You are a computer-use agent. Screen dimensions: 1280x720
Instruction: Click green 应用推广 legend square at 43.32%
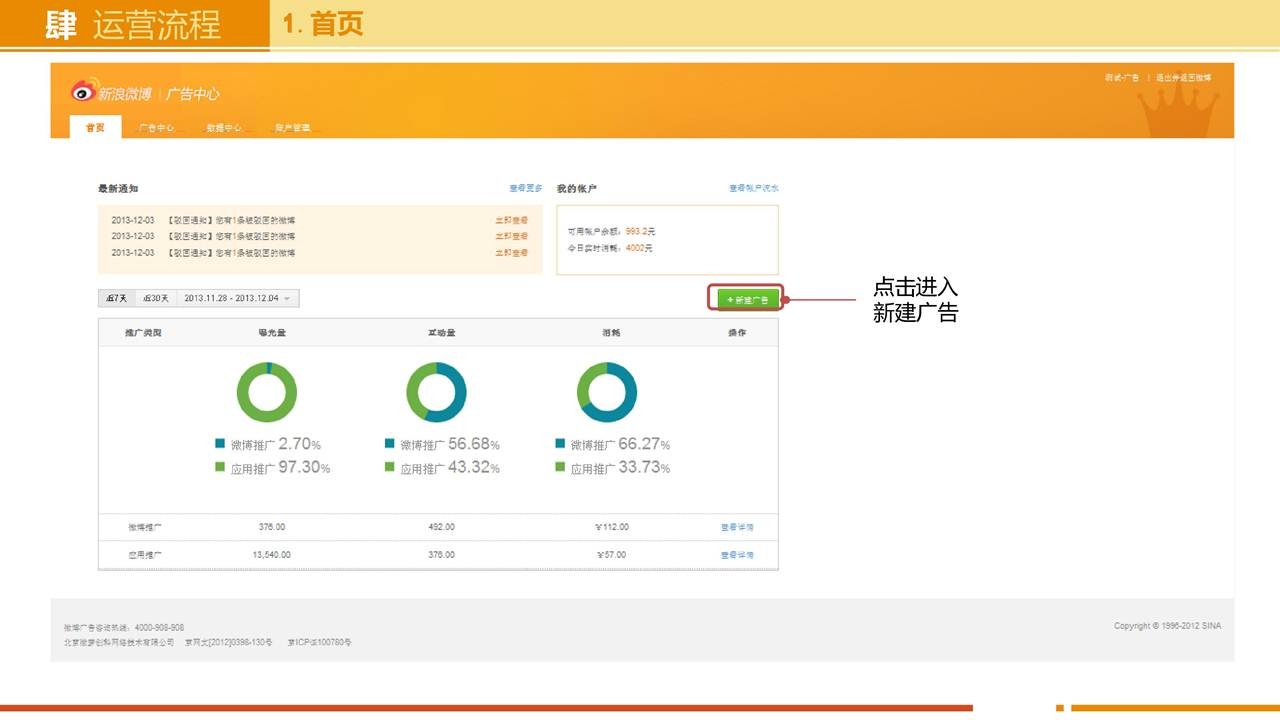click(x=390, y=467)
